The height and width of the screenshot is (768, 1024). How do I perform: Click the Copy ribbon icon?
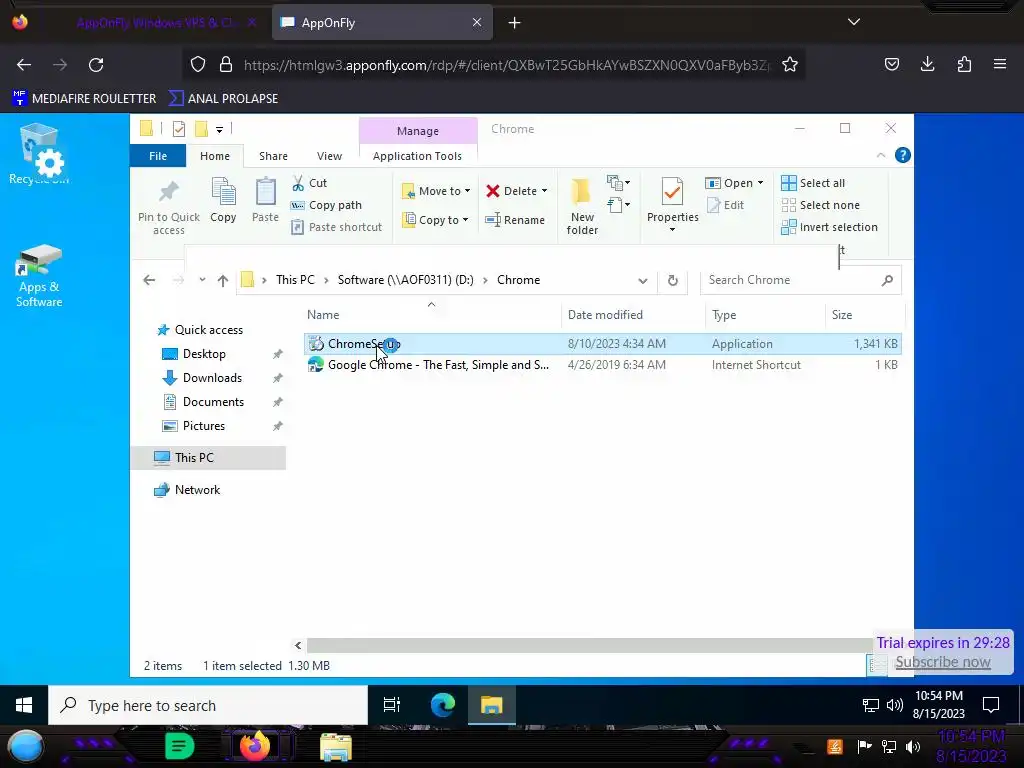pos(223,192)
